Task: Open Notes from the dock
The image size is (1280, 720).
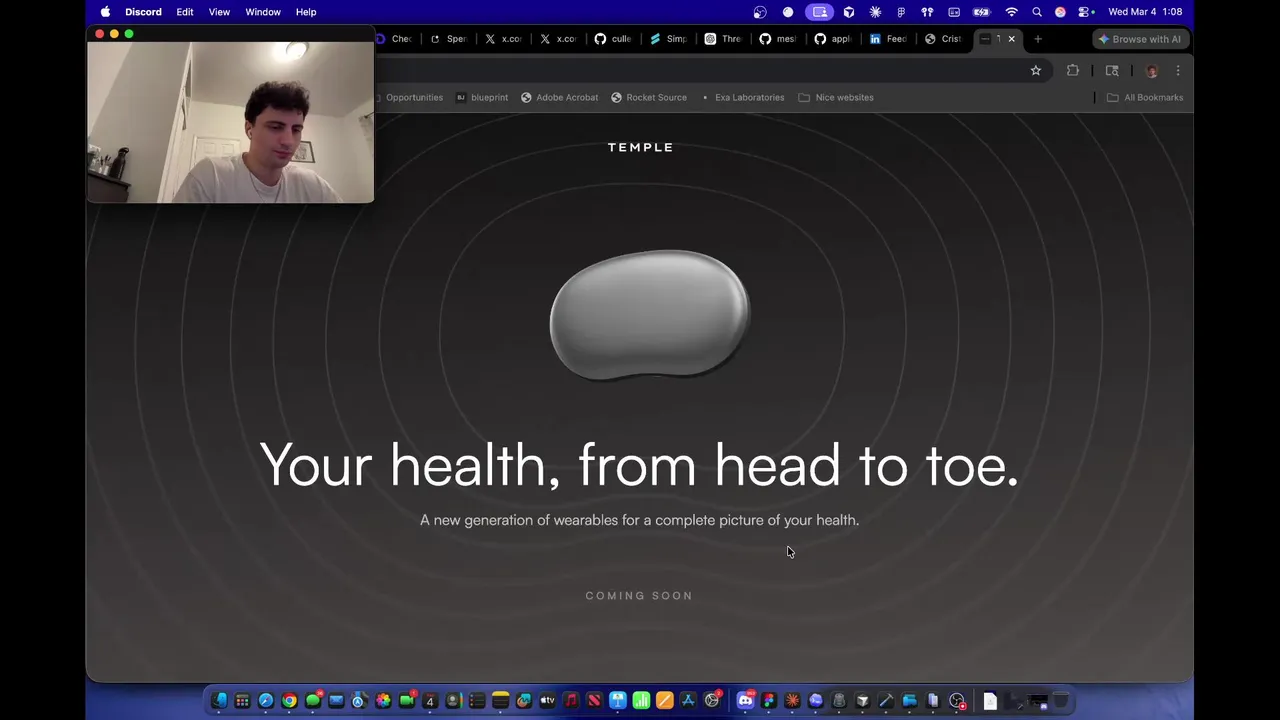Action: tap(500, 701)
